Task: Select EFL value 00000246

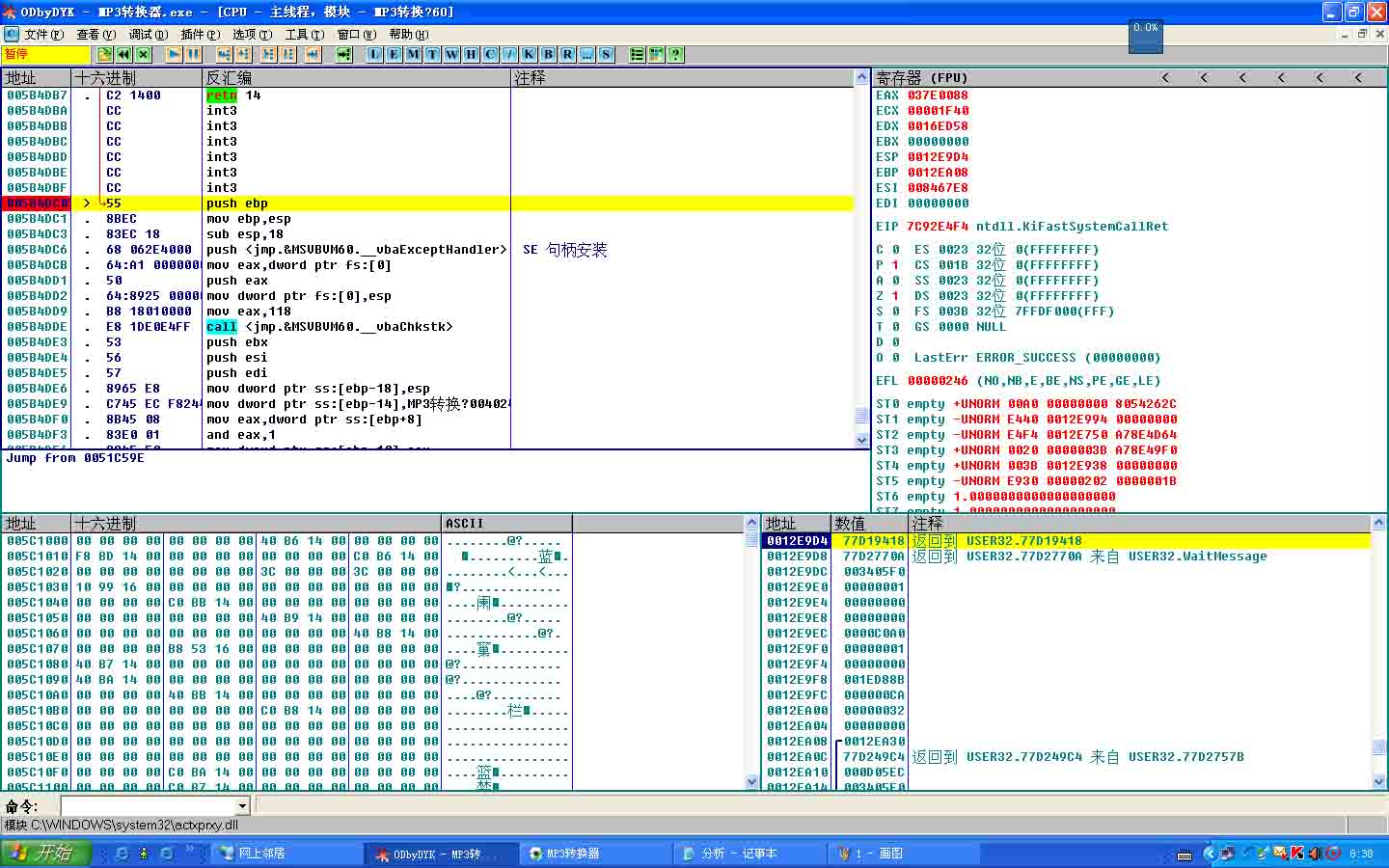Action: [x=938, y=381]
